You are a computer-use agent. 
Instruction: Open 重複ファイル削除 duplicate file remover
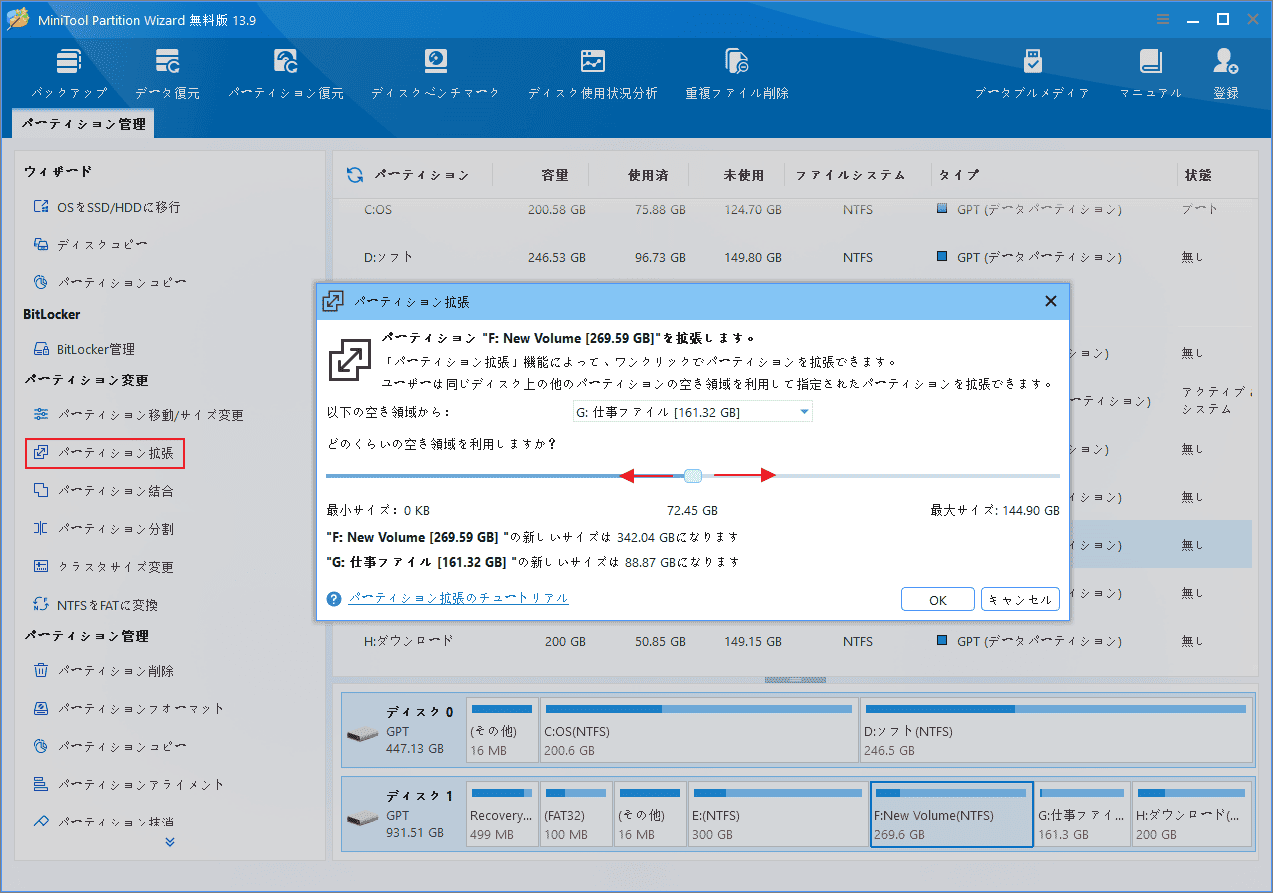tap(737, 74)
